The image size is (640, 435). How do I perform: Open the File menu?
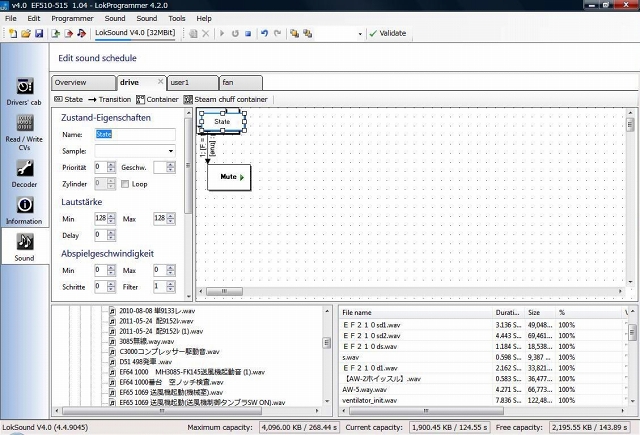11,18
